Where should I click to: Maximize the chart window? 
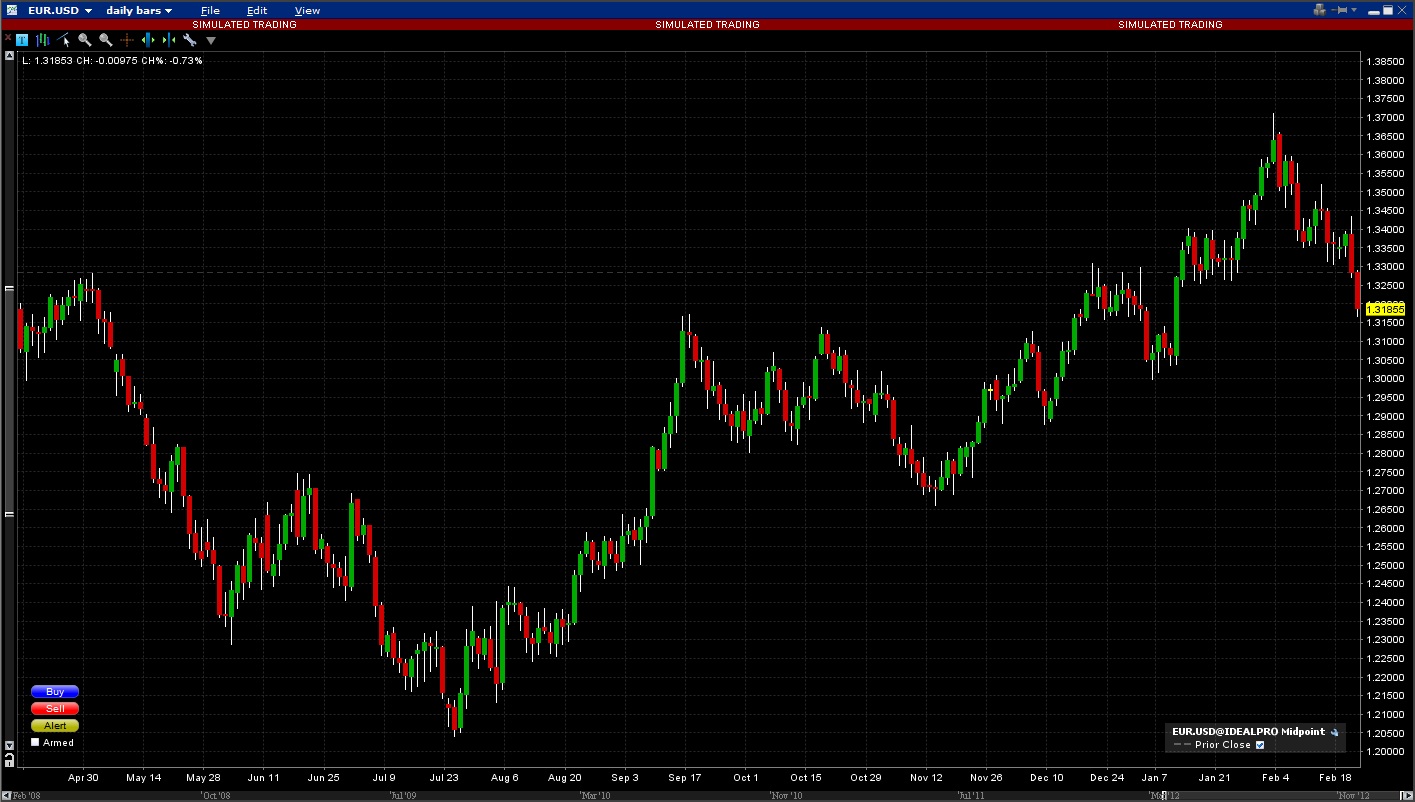(1386, 10)
